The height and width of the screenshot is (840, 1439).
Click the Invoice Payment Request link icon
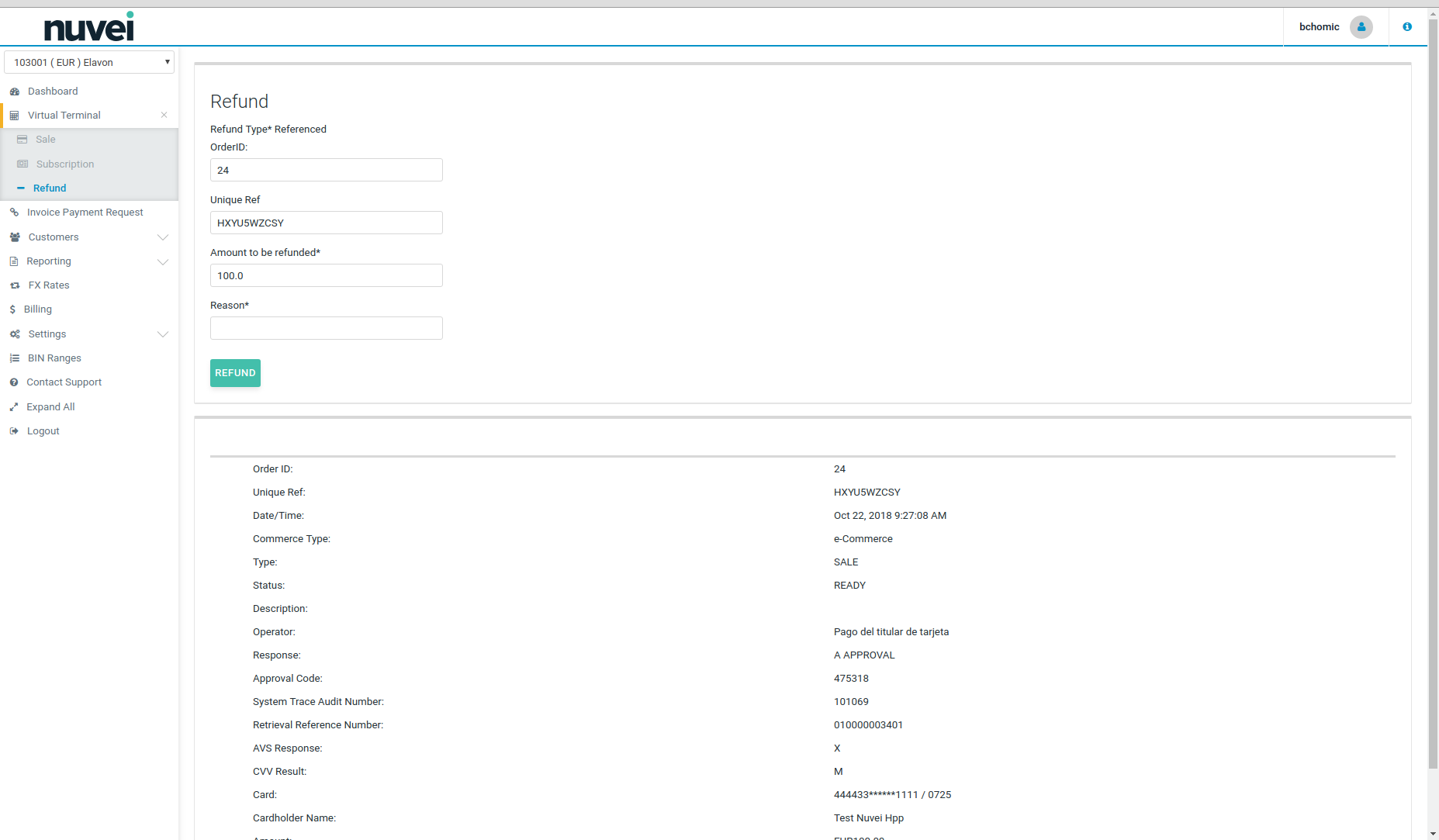[14, 213]
